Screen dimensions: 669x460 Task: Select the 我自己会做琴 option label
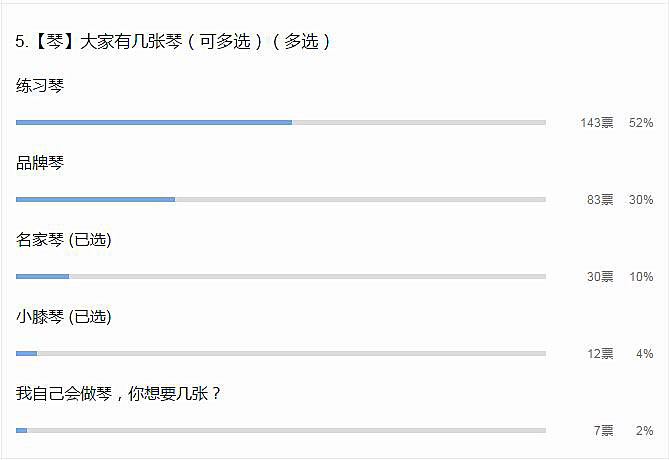pyautogui.click(x=118, y=393)
